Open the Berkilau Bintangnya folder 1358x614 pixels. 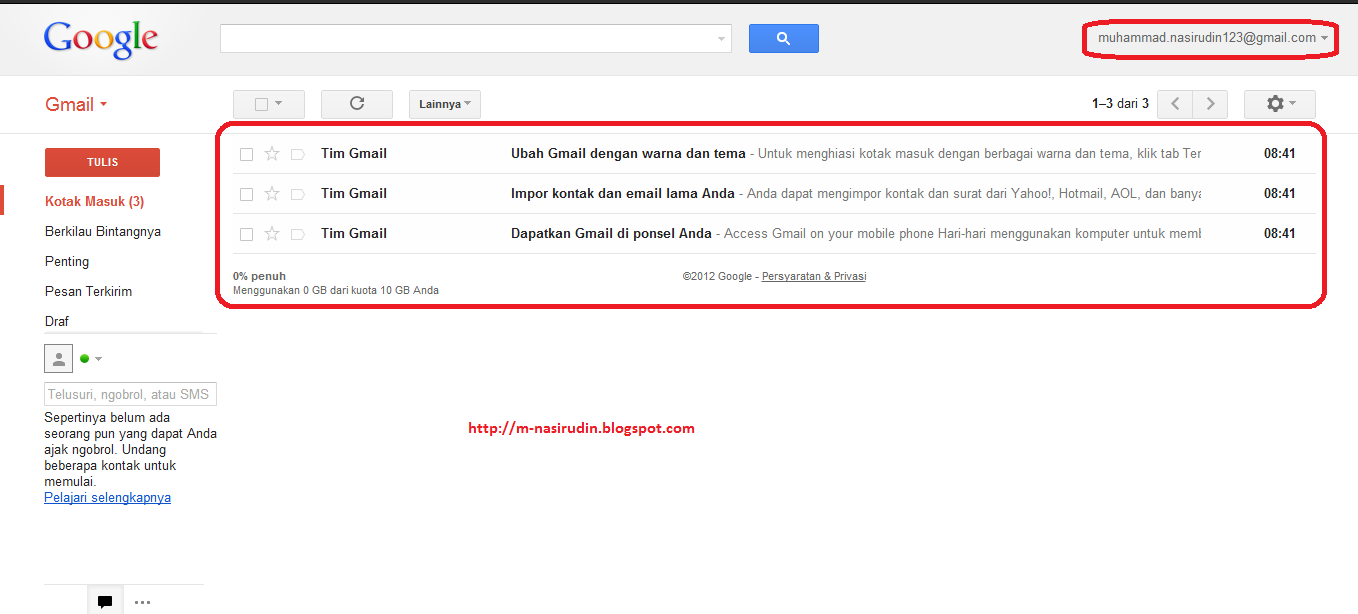(103, 231)
